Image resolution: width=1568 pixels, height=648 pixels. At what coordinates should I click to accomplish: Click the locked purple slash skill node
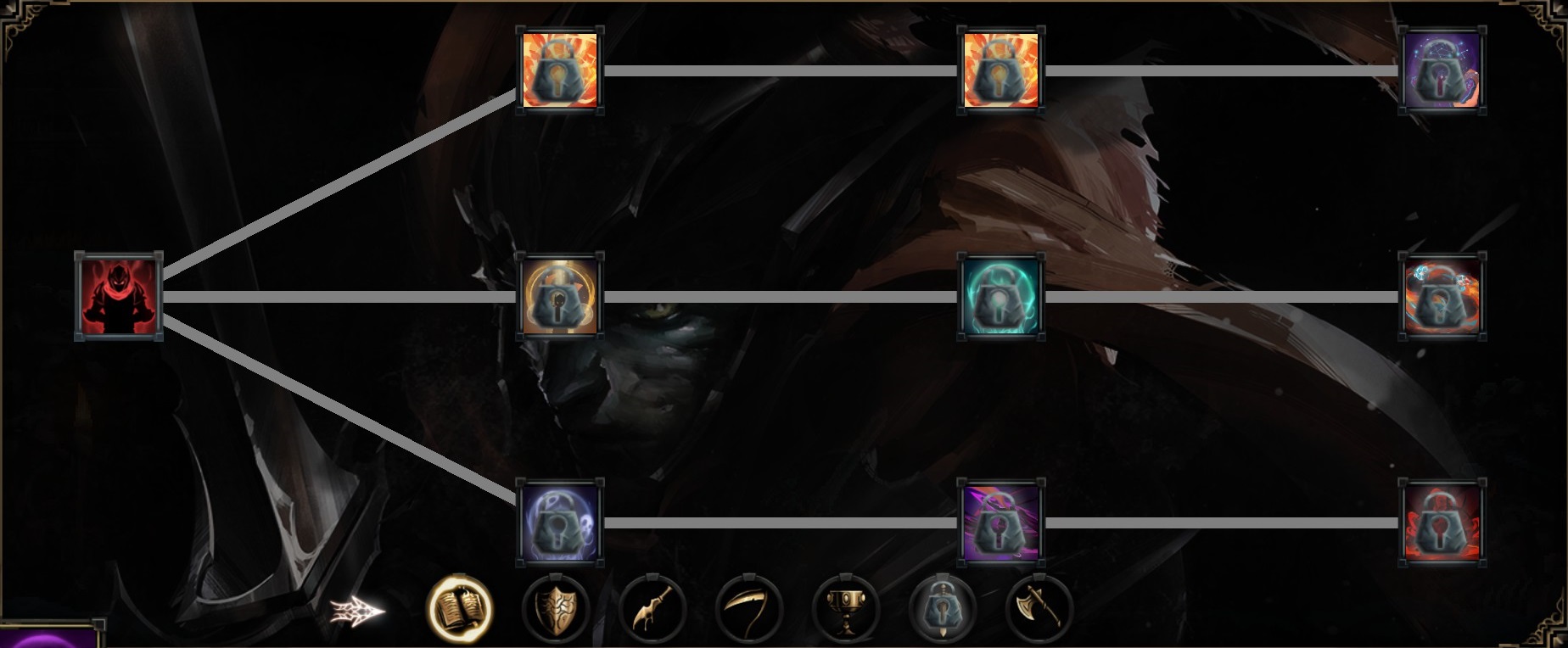(x=1001, y=522)
